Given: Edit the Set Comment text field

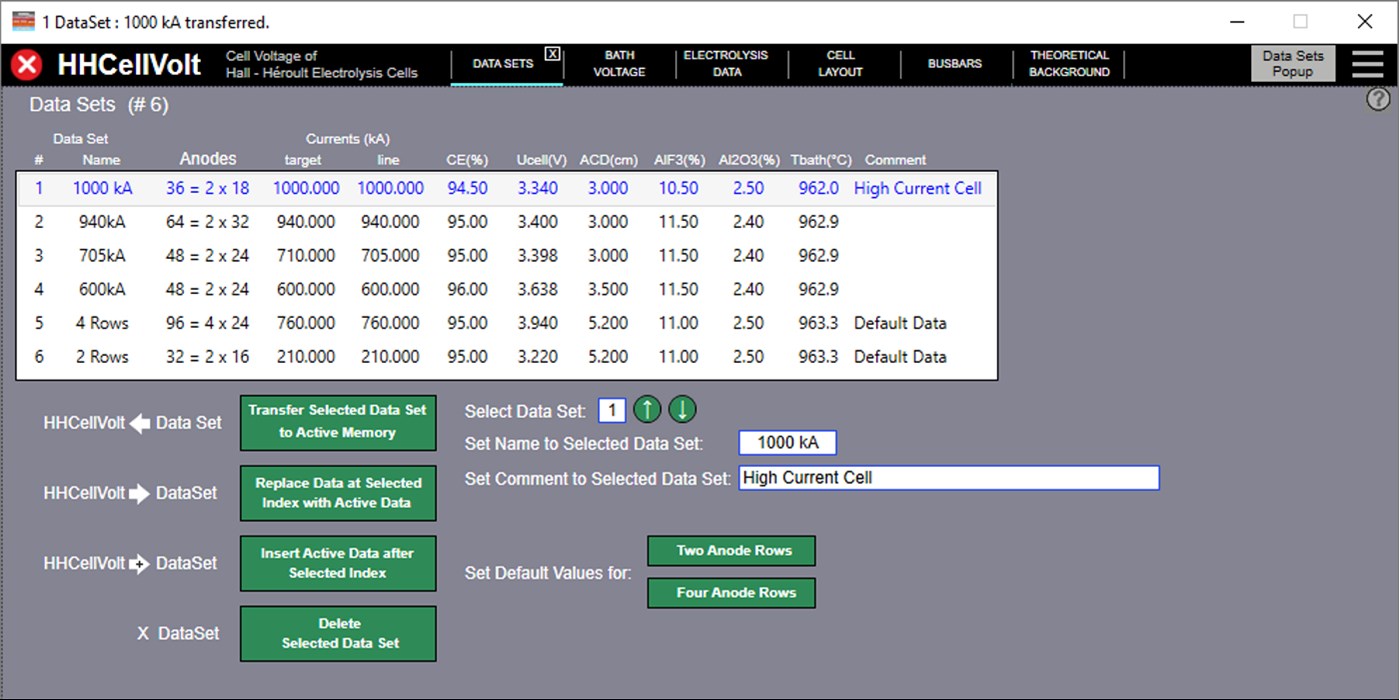Looking at the screenshot, I should [947, 477].
